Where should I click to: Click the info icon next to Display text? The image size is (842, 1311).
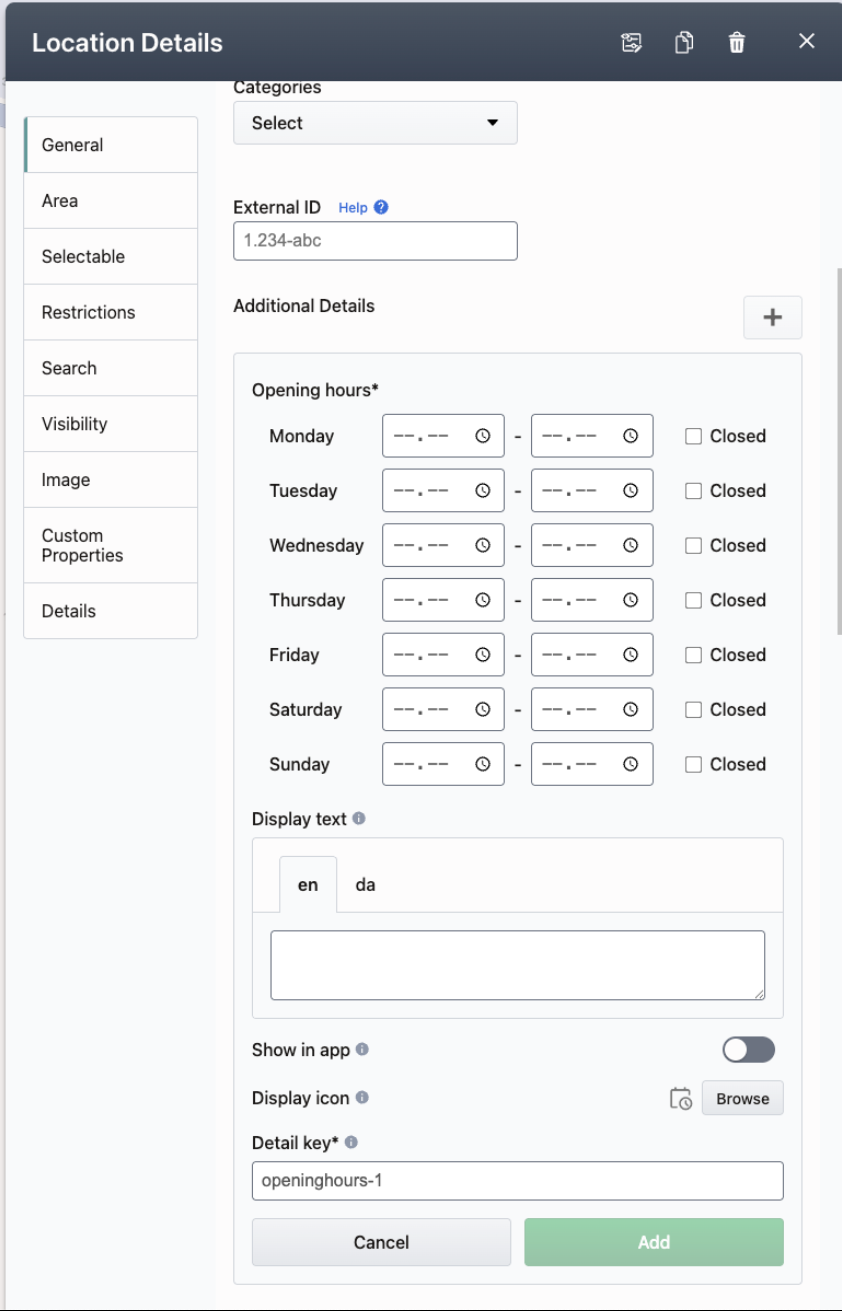359,818
